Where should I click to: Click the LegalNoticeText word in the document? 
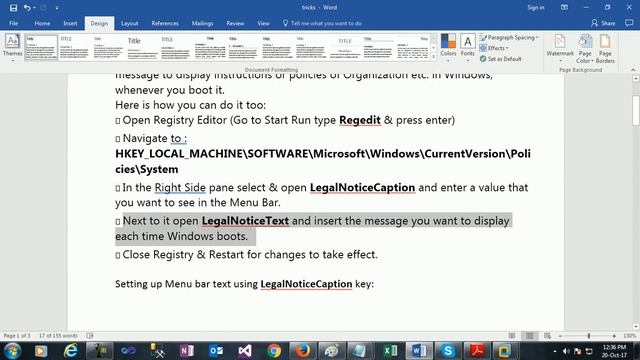pyautogui.click(x=245, y=221)
